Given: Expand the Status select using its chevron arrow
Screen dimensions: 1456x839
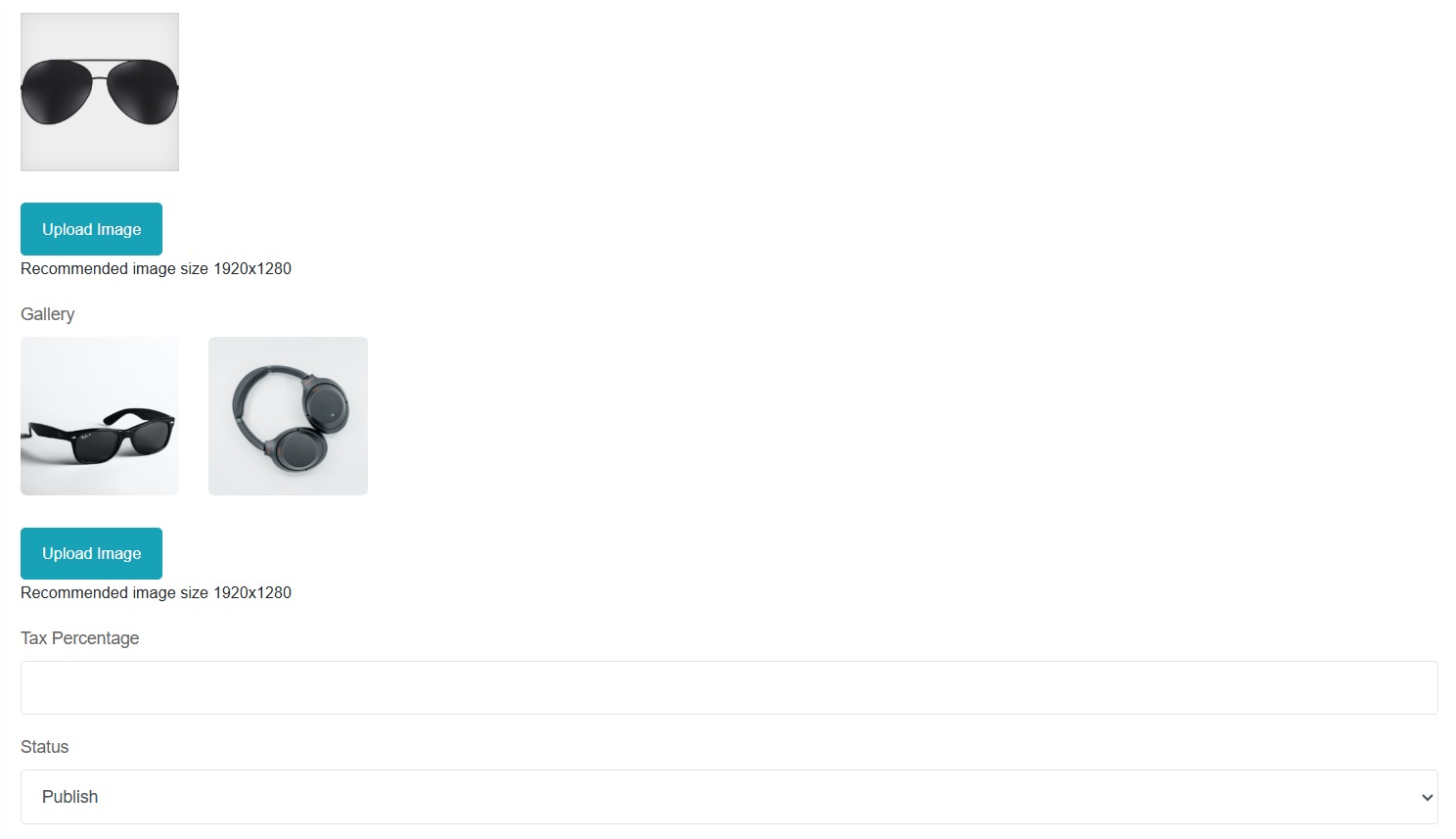Looking at the screenshot, I should pyautogui.click(x=1426, y=798).
